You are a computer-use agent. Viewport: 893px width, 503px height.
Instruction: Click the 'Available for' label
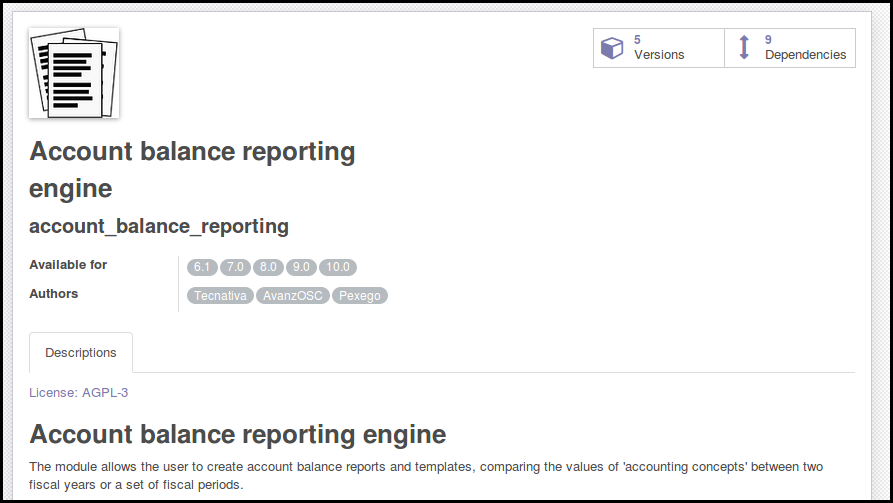tap(68, 265)
